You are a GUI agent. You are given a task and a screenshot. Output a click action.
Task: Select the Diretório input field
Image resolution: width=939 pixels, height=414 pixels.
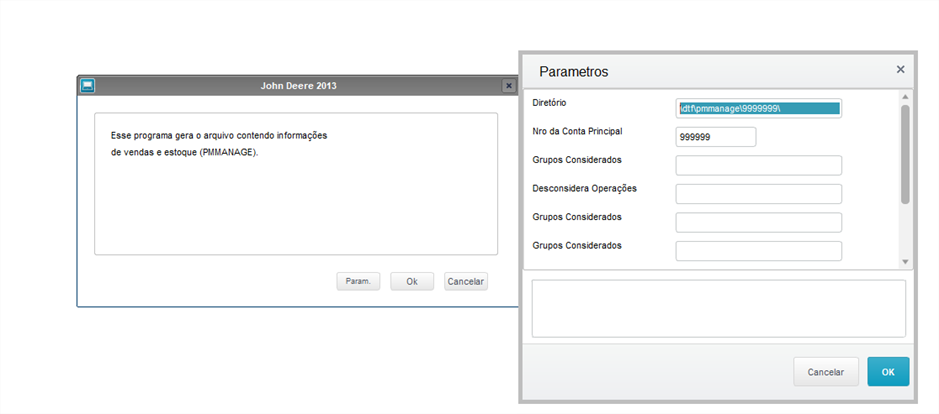click(759, 108)
